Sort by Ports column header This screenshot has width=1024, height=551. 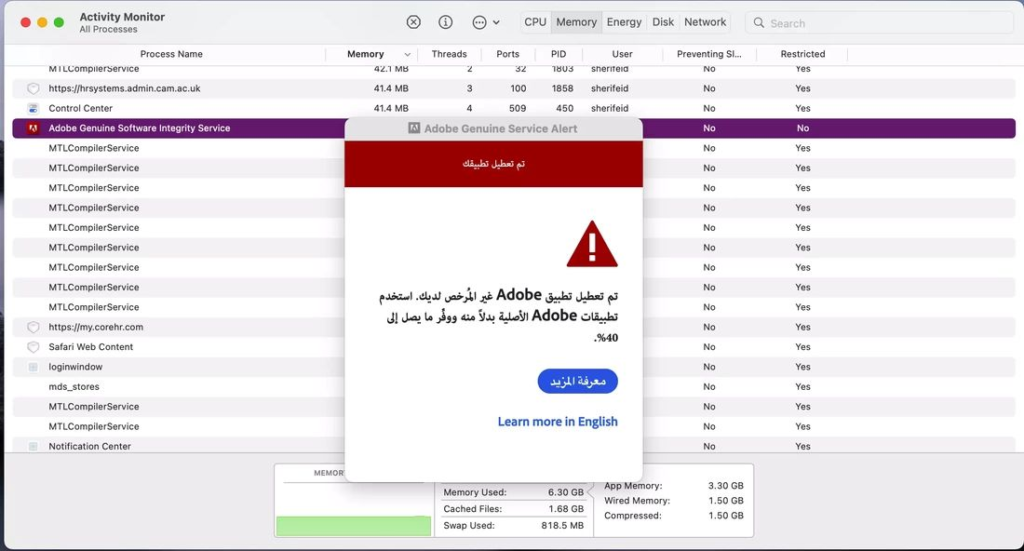507,54
